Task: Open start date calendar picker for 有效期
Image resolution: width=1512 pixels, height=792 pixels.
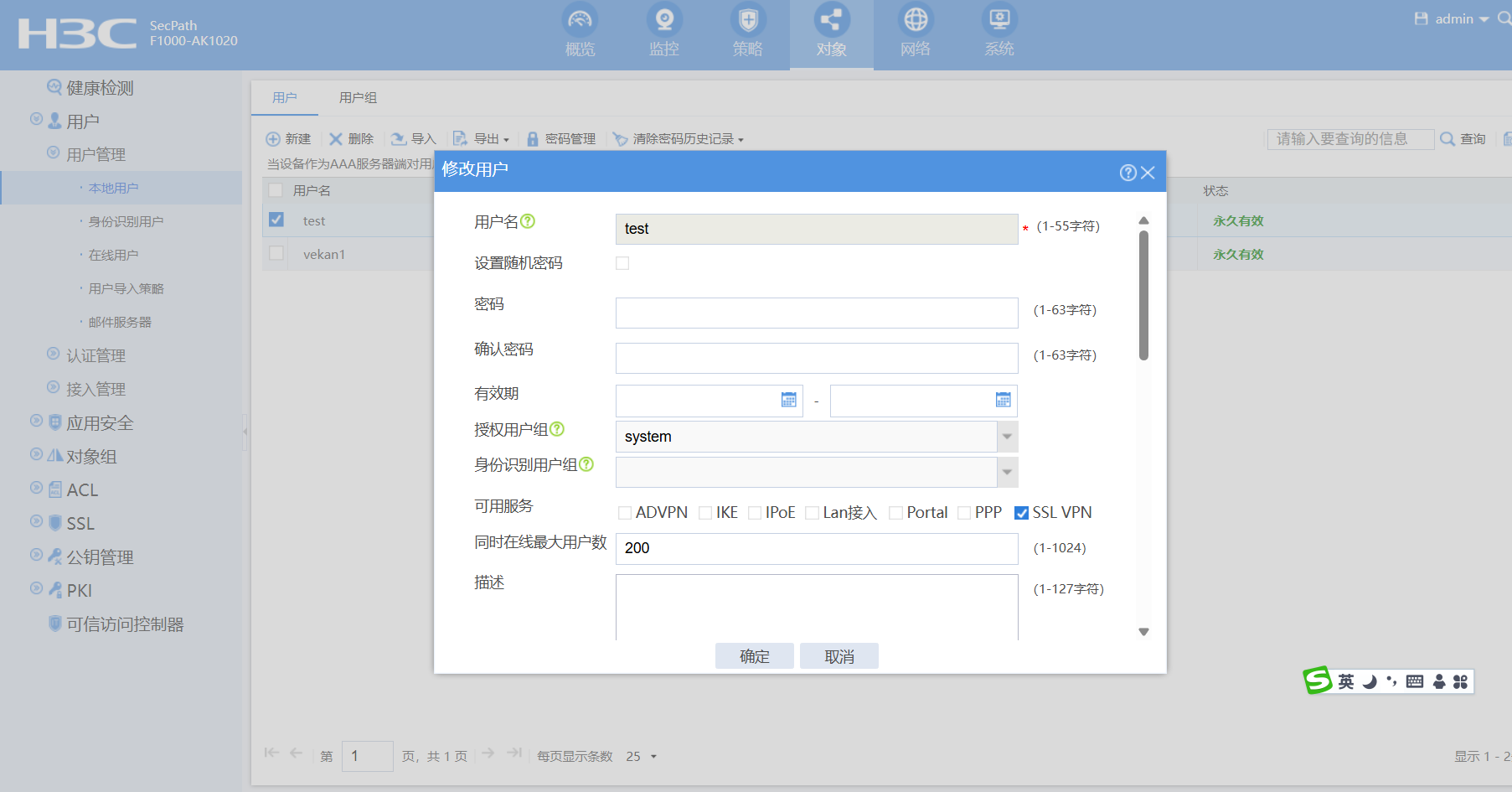Action: pyautogui.click(x=788, y=400)
